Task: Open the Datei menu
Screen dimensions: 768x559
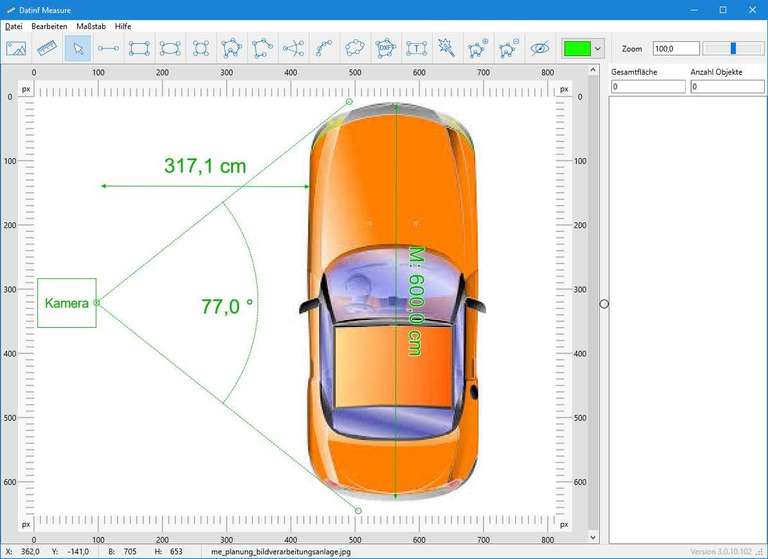Action: point(14,25)
